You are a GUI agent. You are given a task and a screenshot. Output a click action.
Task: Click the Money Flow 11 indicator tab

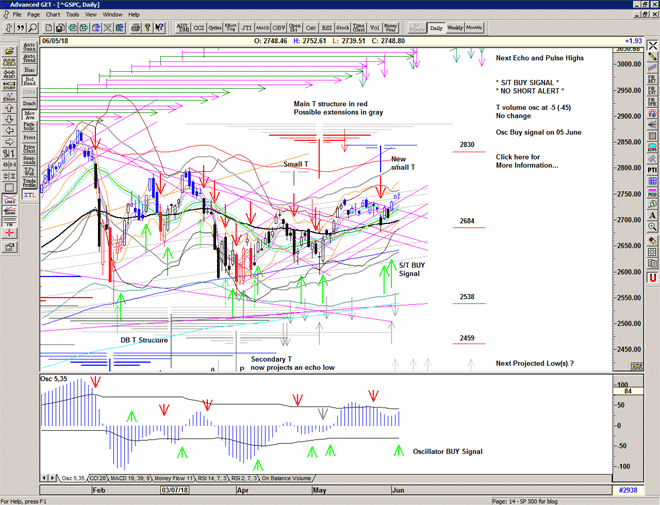click(176, 478)
